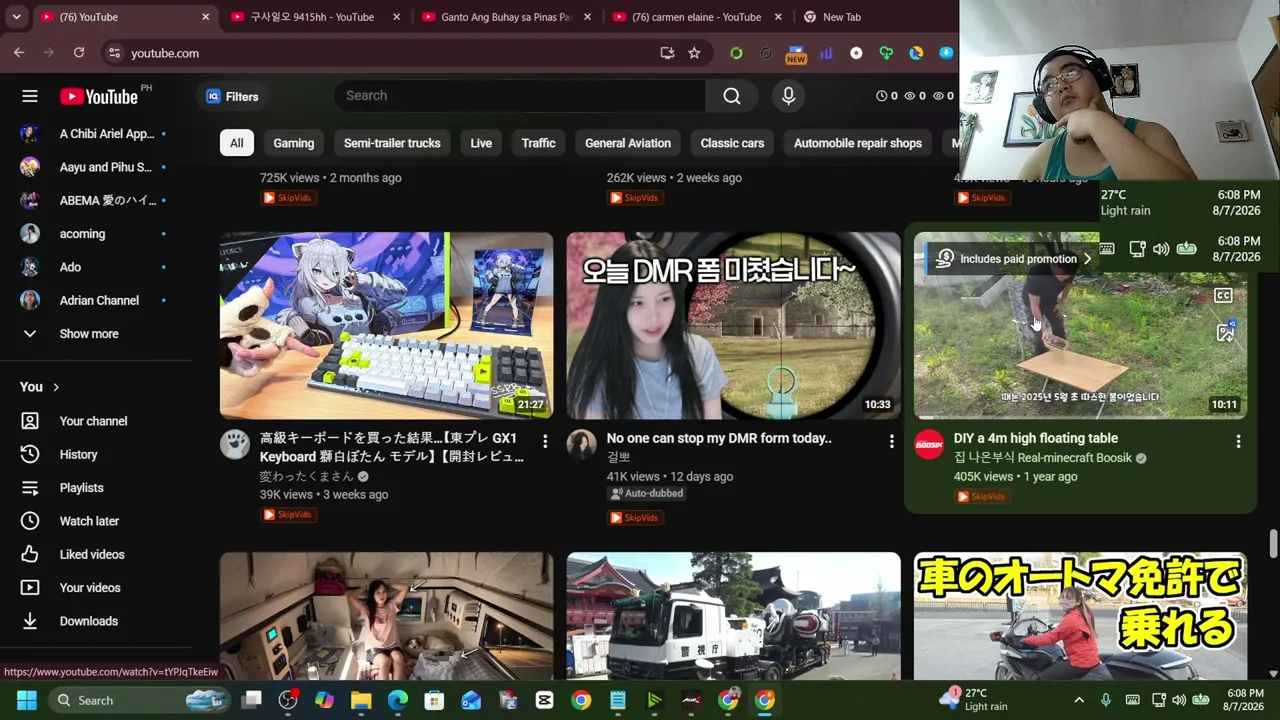
Task: Click the SkipVids badge under keyboard video
Action: coord(288,515)
